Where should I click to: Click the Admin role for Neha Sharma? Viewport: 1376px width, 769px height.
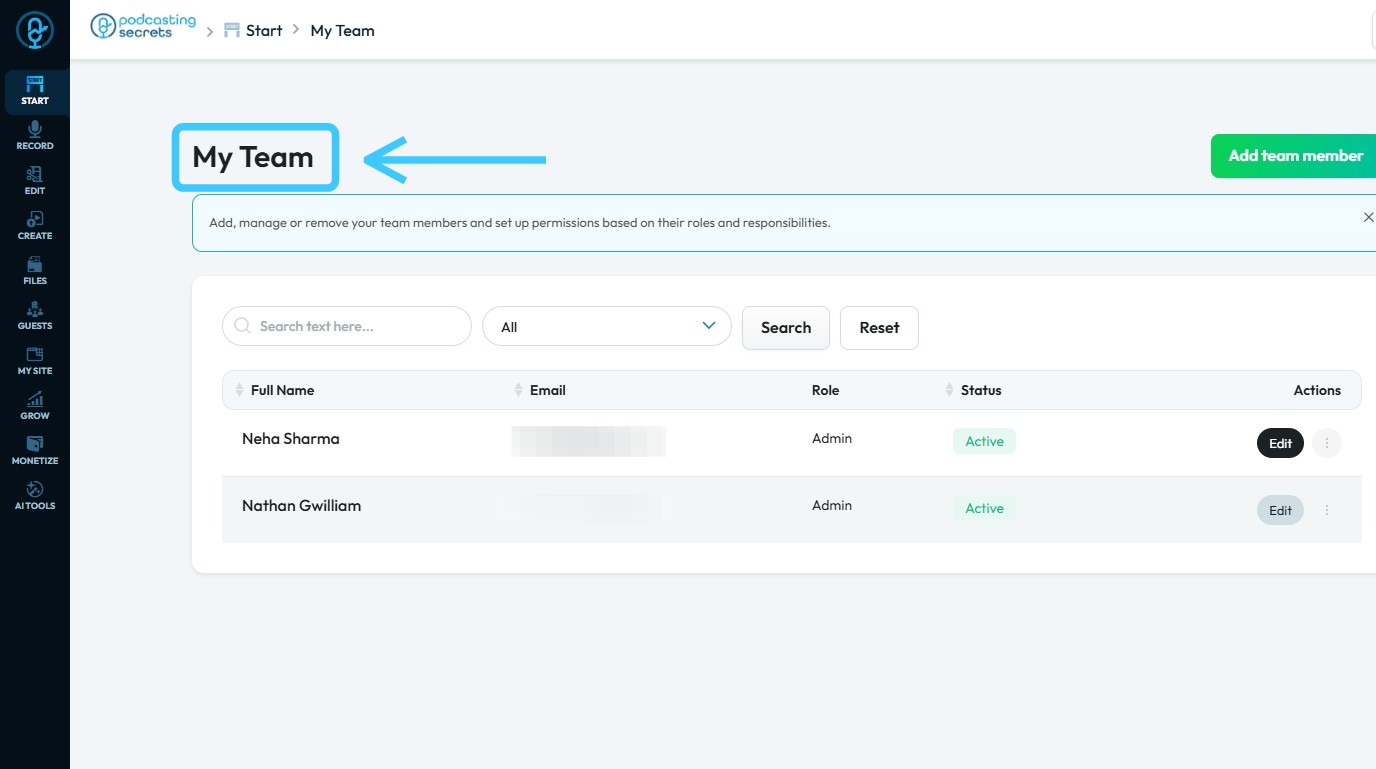pyautogui.click(x=832, y=438)
